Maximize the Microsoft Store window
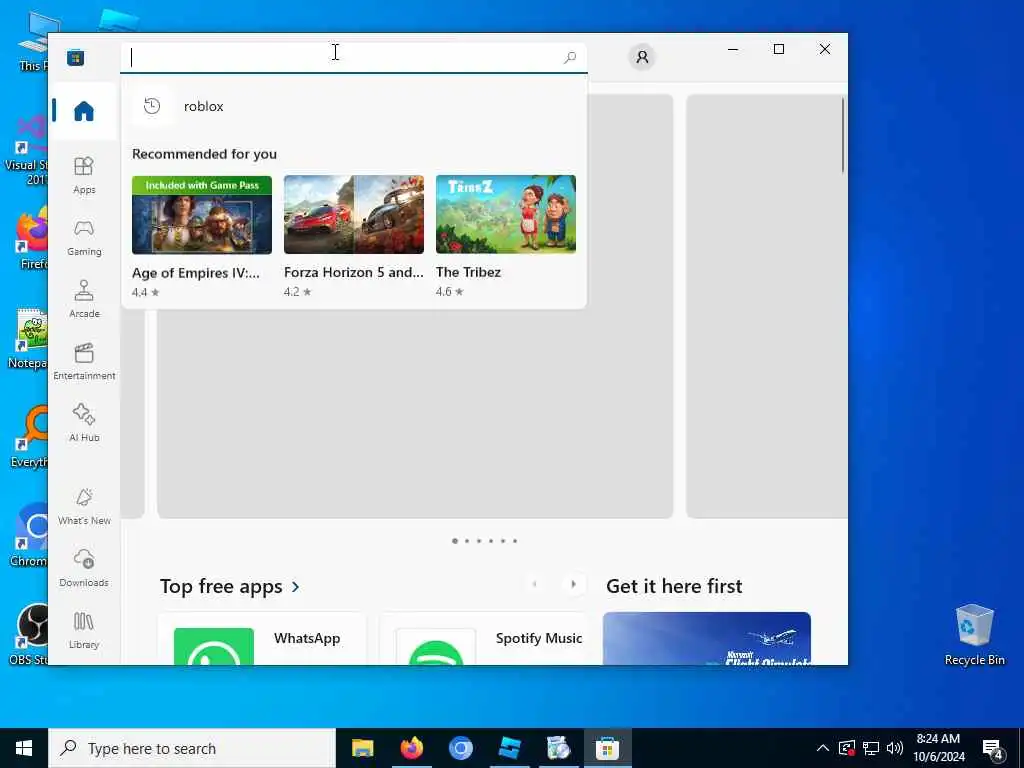Image resolution: width=1024 pixels, height=768 pixels. click(x=778, y=49)
